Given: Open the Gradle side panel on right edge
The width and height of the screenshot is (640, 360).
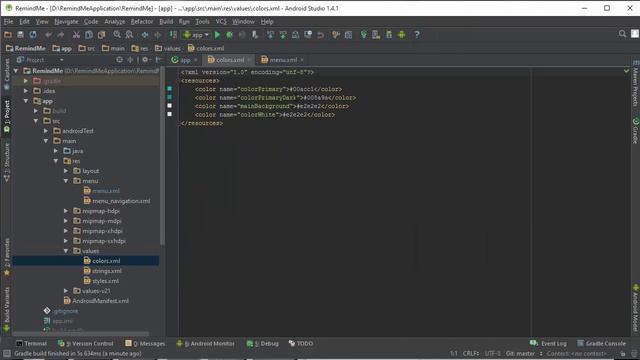Looking at the screenshot, I should coord(636,131).
